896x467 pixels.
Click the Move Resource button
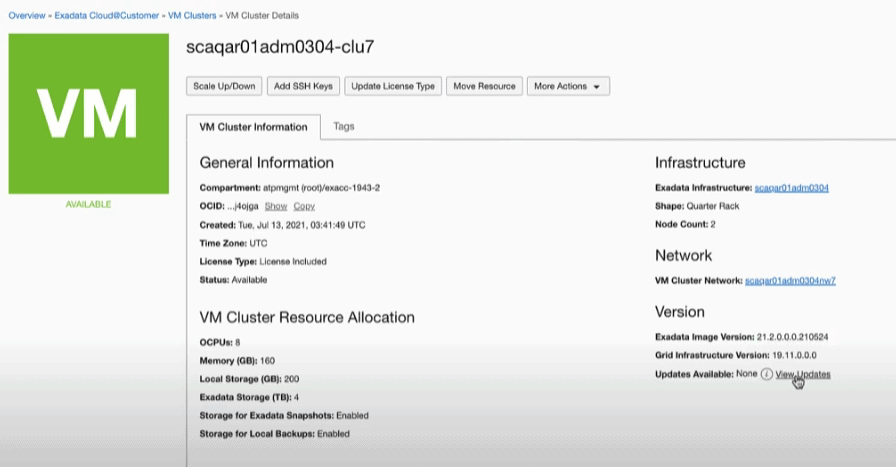pyautogui.click(x=484, y=86)
